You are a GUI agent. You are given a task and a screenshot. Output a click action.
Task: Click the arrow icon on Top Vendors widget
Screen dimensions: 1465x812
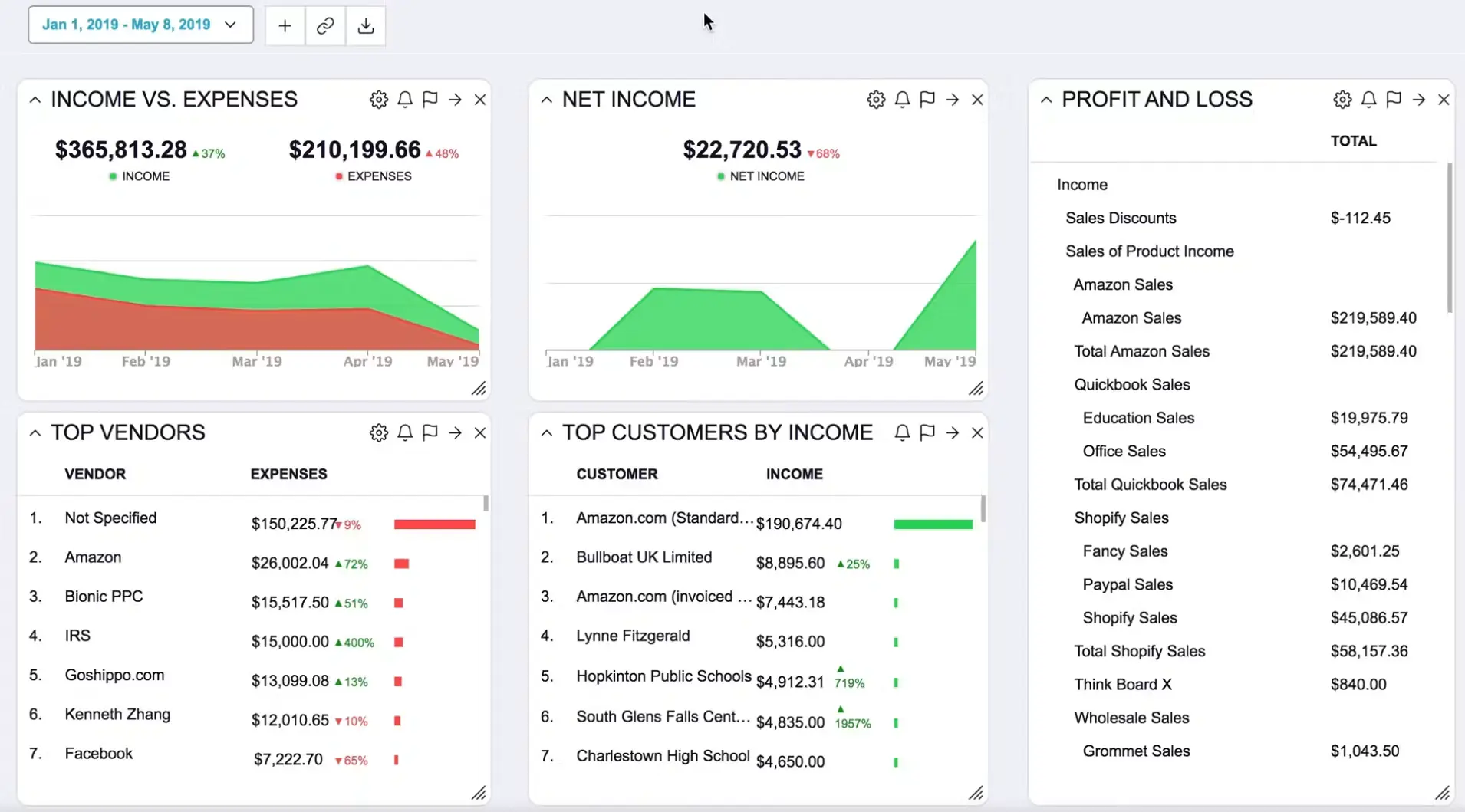[x=456, y=433]
